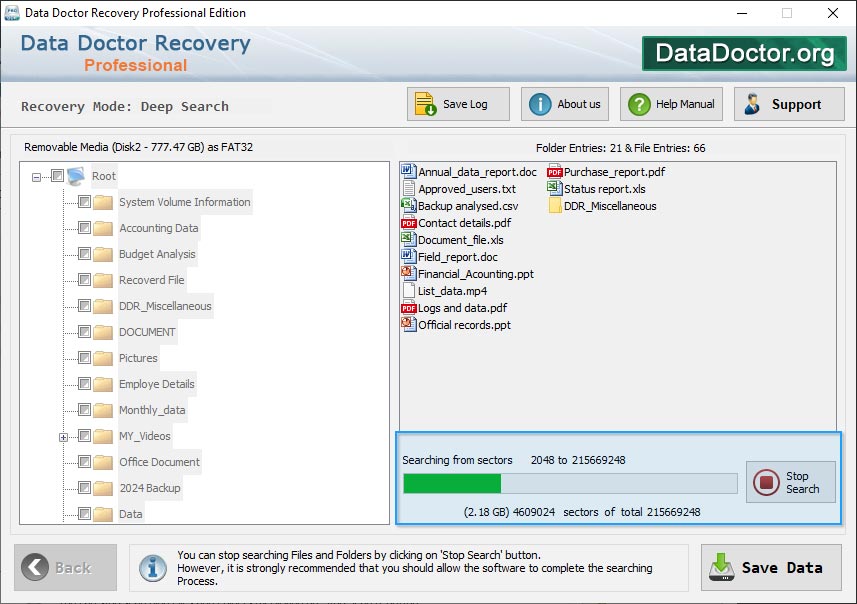Click Backup analysed.csv spreadsheet icon
Image resolution: width=857 pixels, height=604 pixels.
(409, 206)
